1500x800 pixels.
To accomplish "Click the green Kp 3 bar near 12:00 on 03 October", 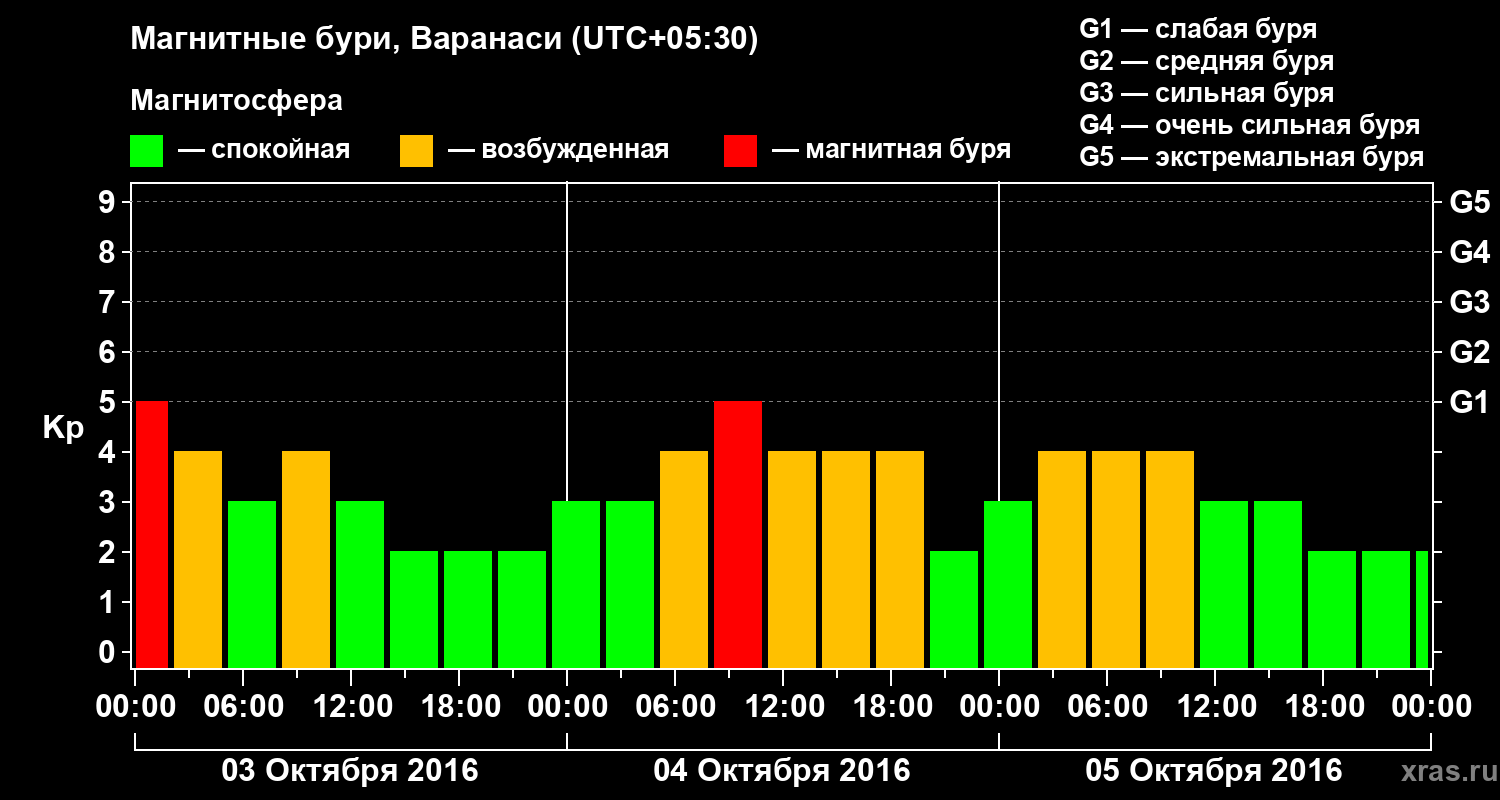I will tap(360, 584).
